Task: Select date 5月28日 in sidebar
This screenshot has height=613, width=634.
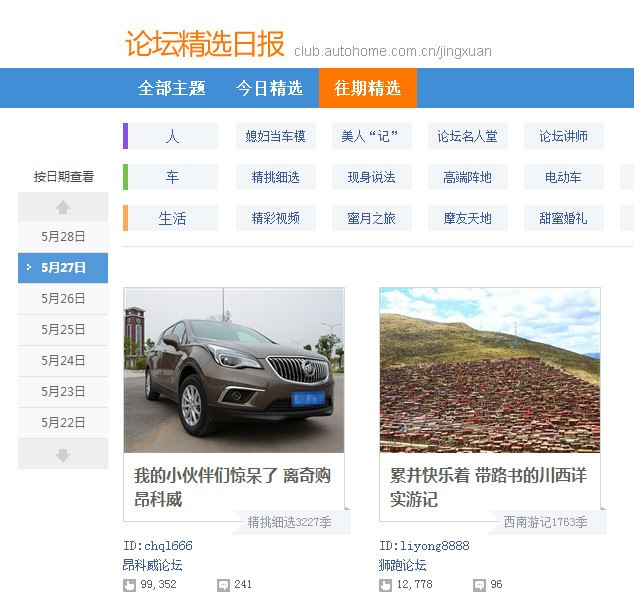Action: click(63, 237)
